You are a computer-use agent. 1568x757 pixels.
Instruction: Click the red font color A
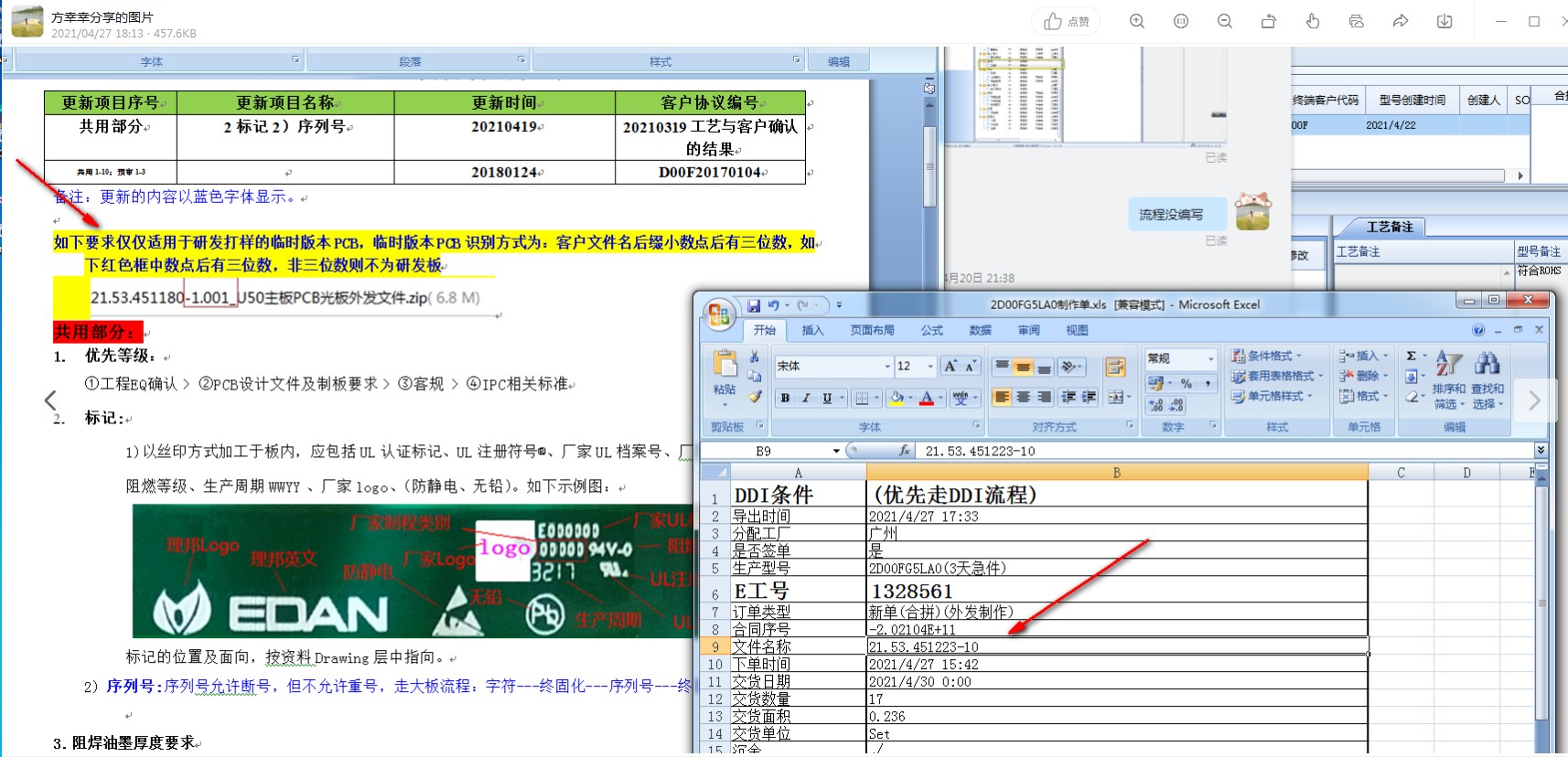pos(927,398)
